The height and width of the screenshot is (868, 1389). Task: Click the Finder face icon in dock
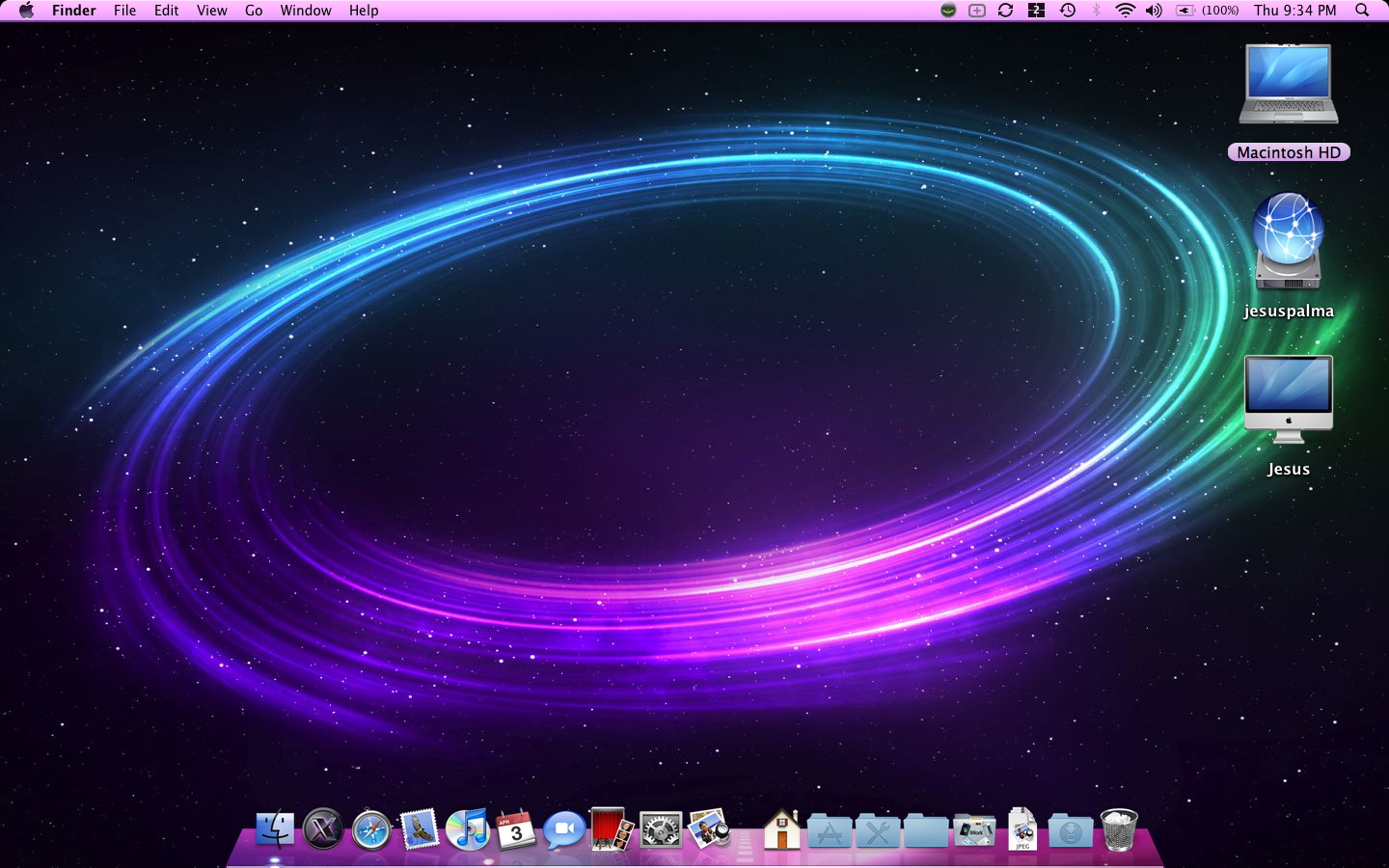pos(275,829)
